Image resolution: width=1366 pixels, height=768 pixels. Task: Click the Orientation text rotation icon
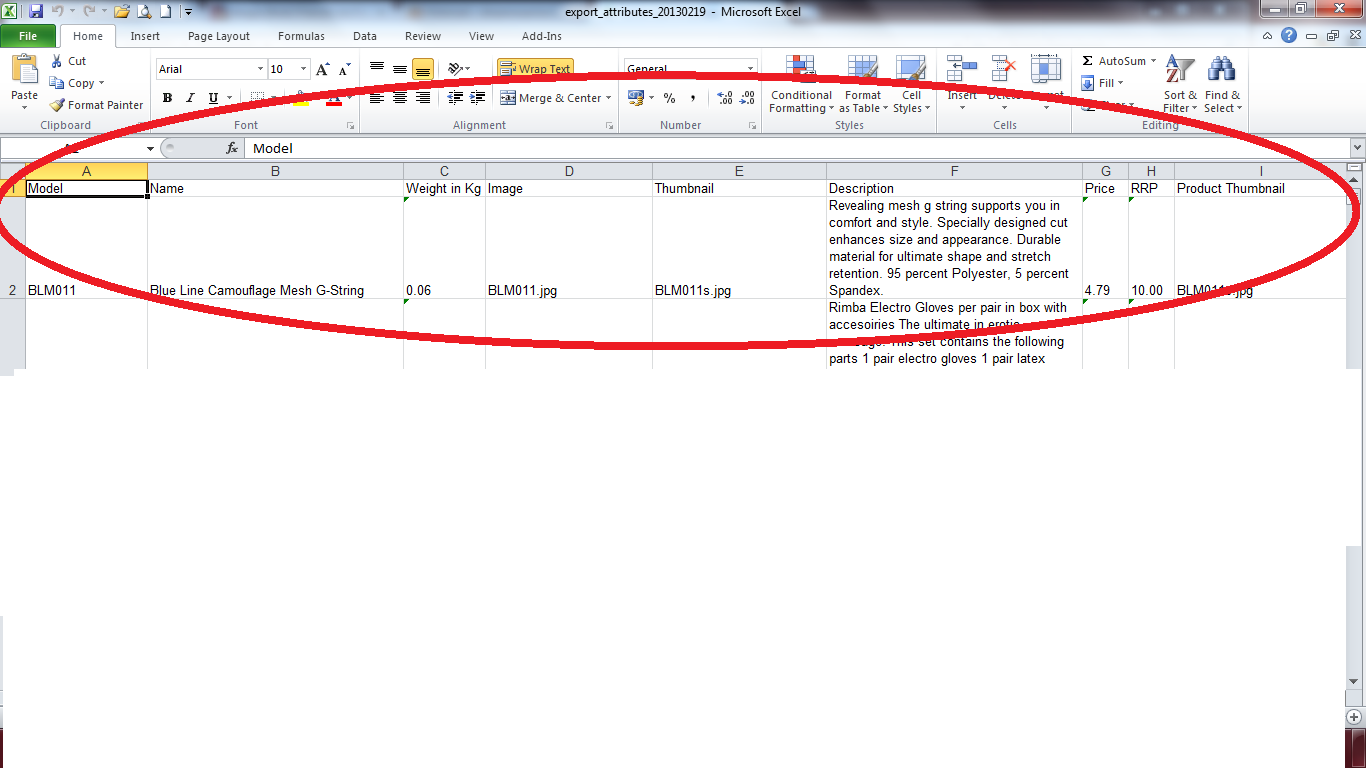tap(457, 69)
